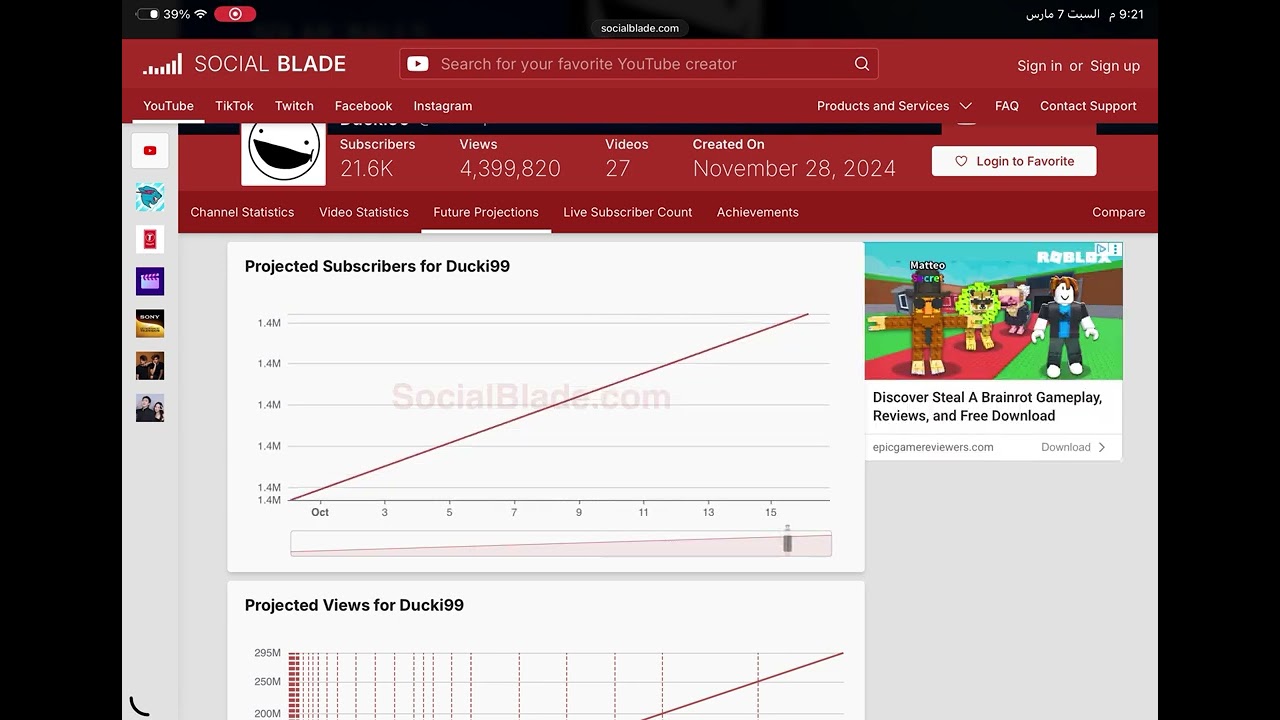Click the Sign in link

pos(1040,66)
